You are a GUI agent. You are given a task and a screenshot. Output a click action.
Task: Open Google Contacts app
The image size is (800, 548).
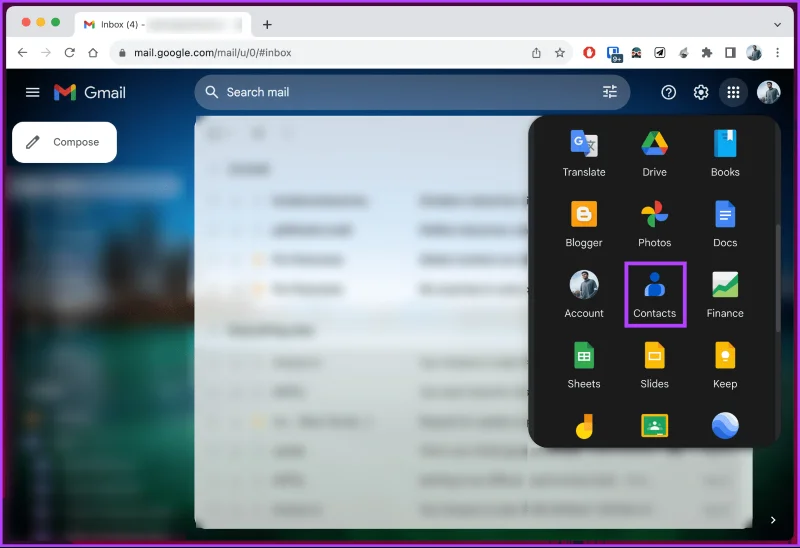tap(655, 294)
